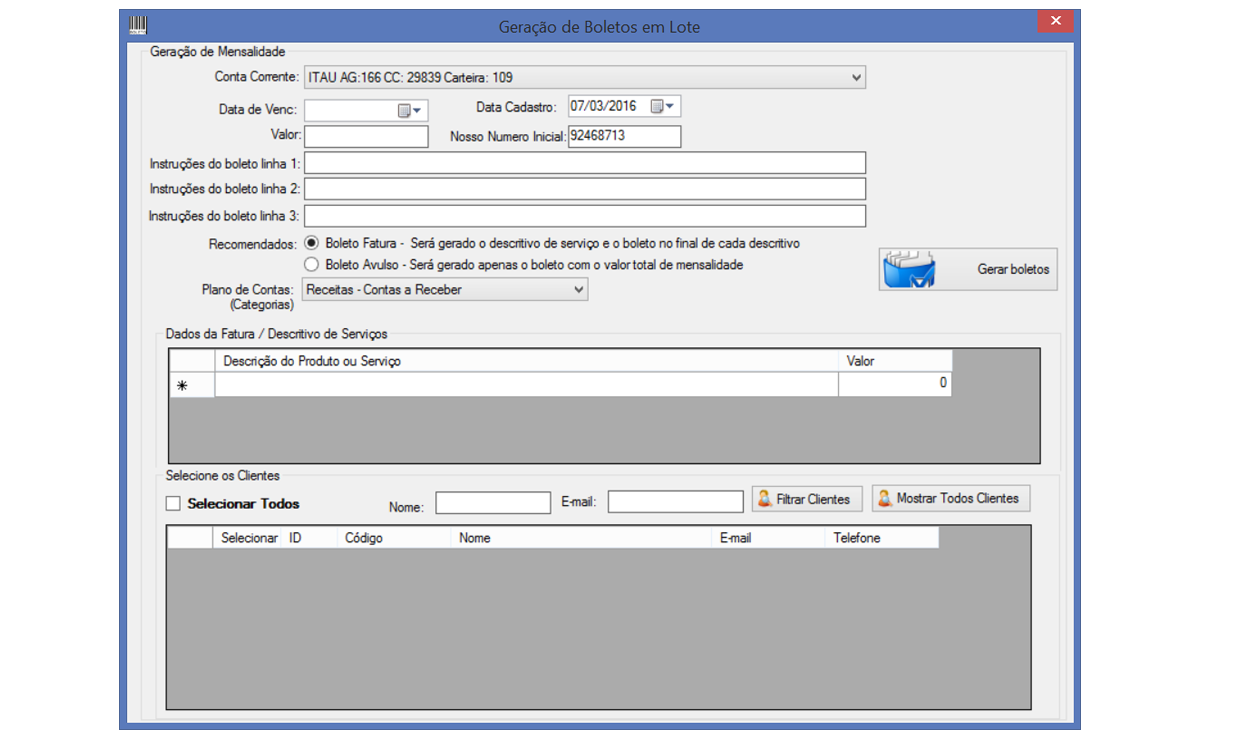Viewport: 1250px width, 733px height.
Task: Select the Boleto Fatura radio option
Action: pos(312,243)
